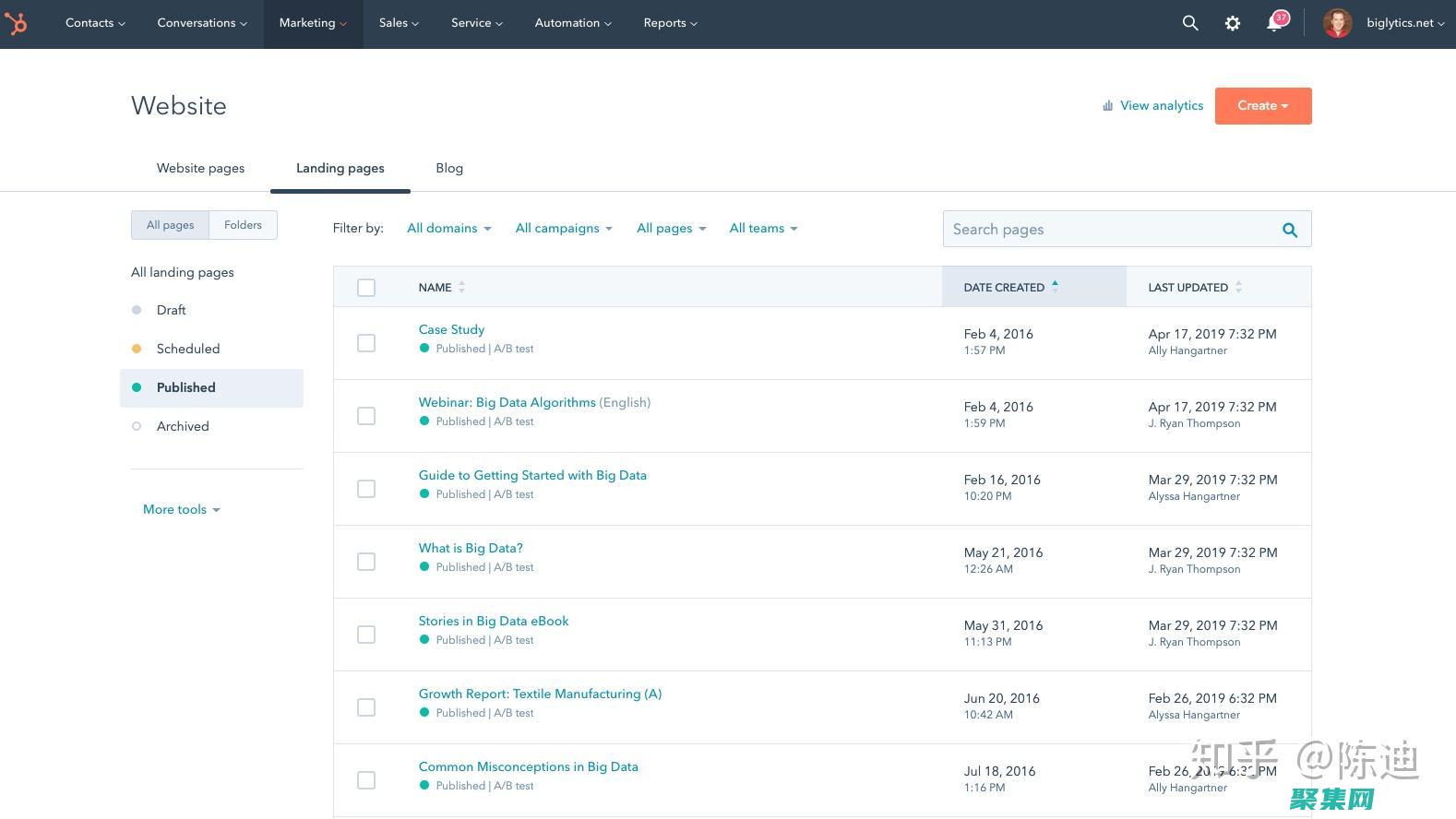Open the All campaigns filter dropdown
This screenshot has height=819, width=1456.
[563, 229]
